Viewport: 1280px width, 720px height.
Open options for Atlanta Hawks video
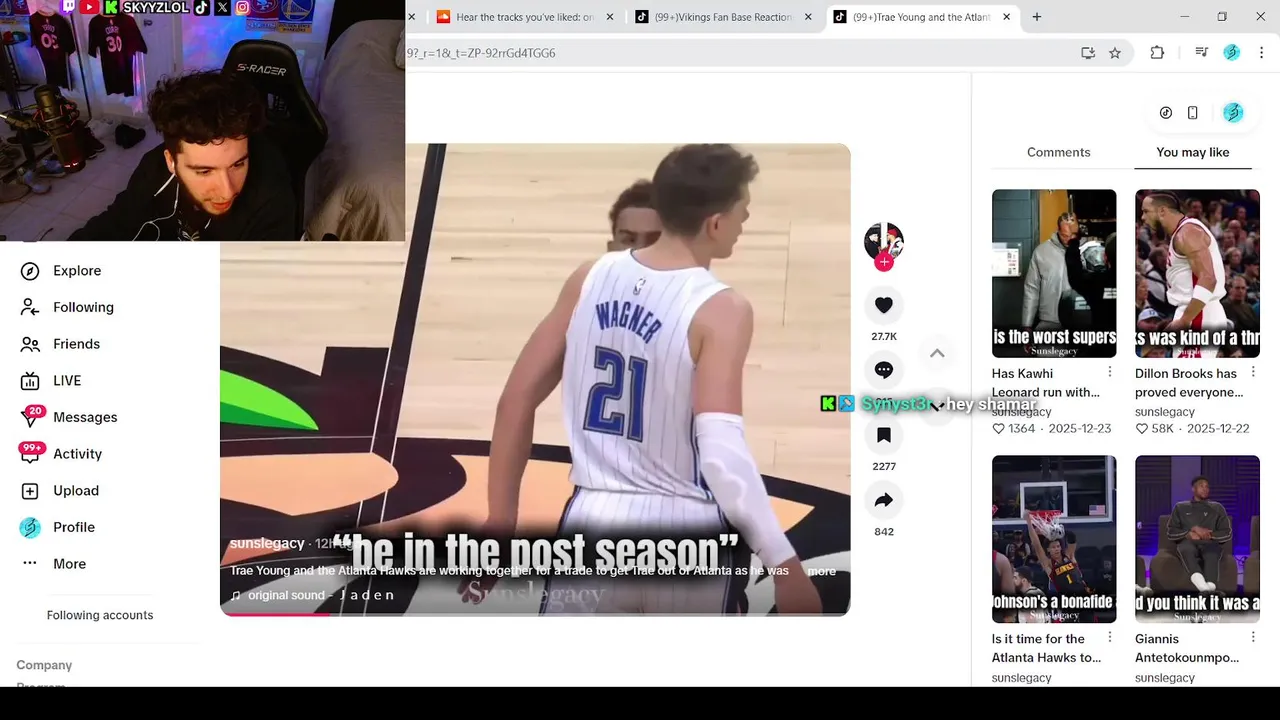pos(1109,638)
